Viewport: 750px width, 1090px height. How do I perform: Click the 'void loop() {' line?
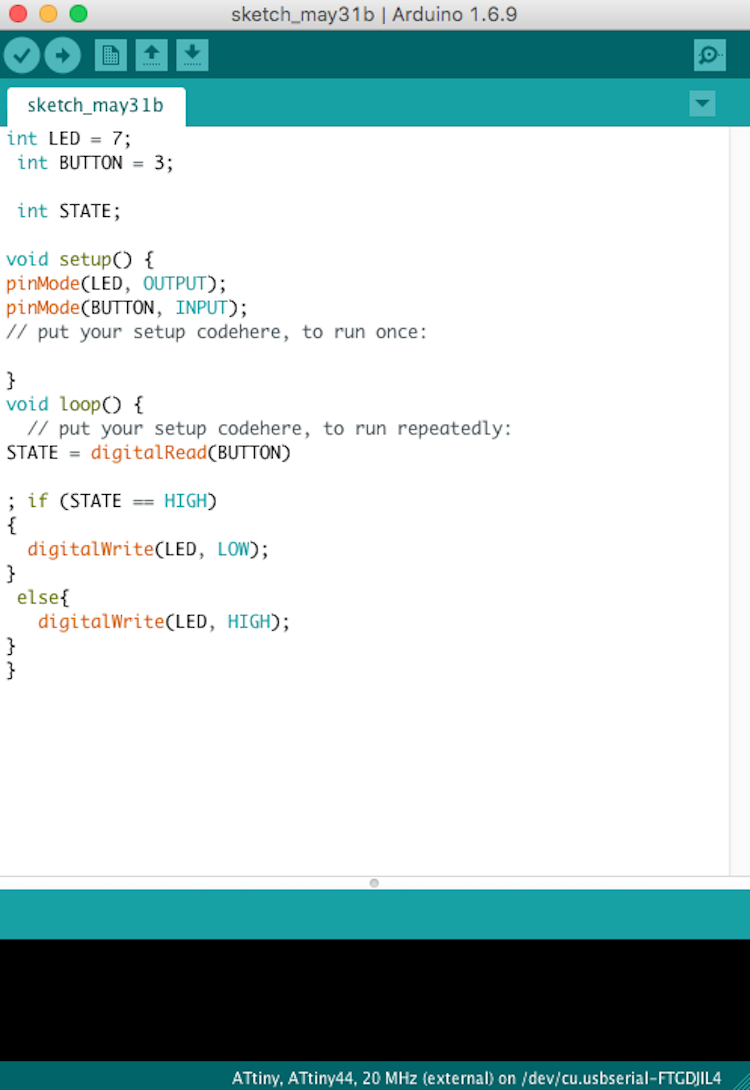[74, 404]
